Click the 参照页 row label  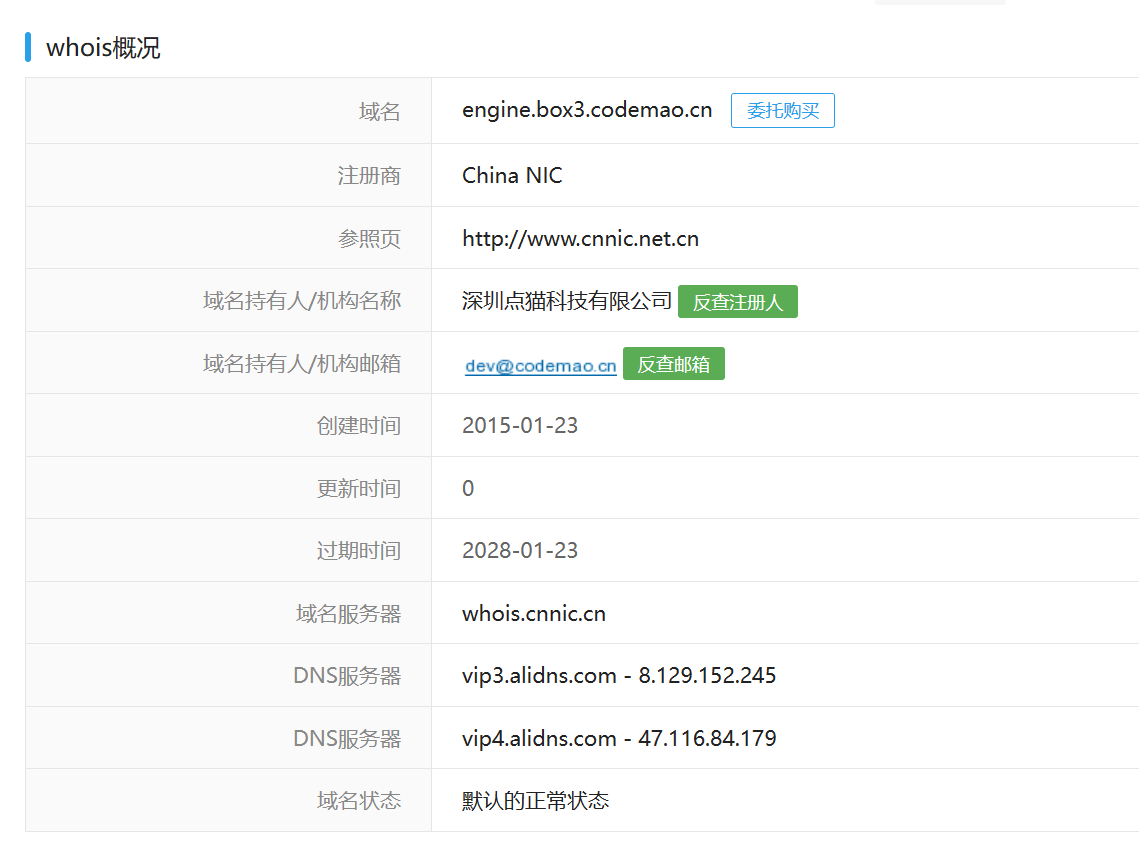369,239
